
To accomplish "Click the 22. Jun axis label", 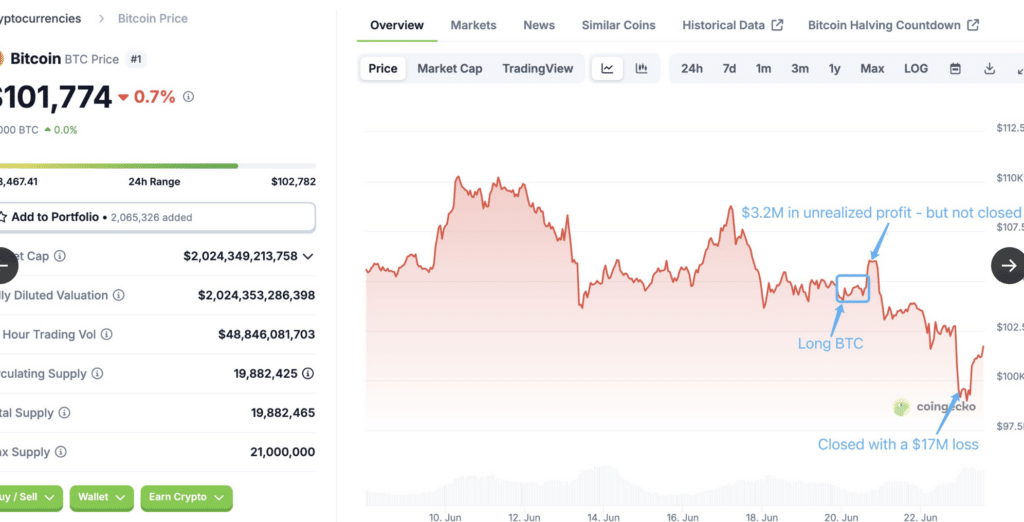I will (920, 517).
